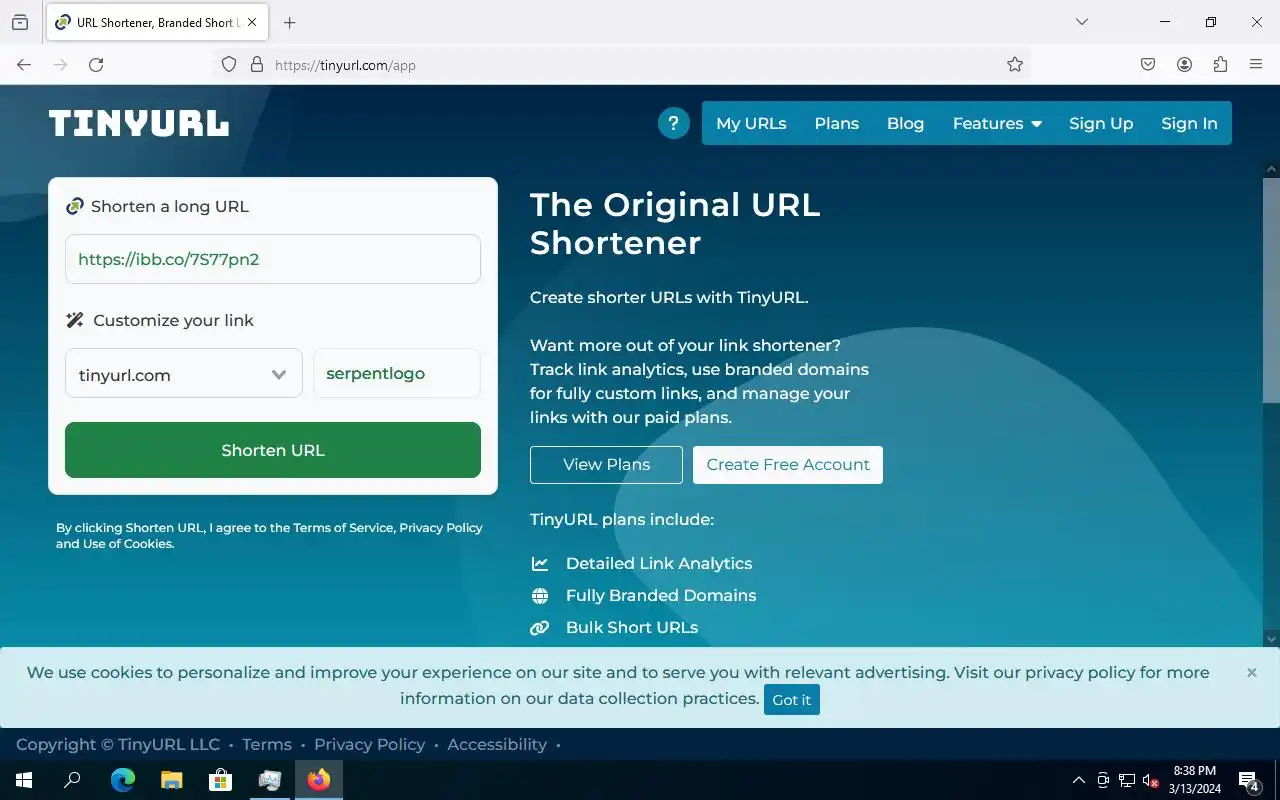Image resolution: width=1280 pixels, height=800 pixels.
Task: Bookmark this page with star icon
Action: (x=1015, y=64)
